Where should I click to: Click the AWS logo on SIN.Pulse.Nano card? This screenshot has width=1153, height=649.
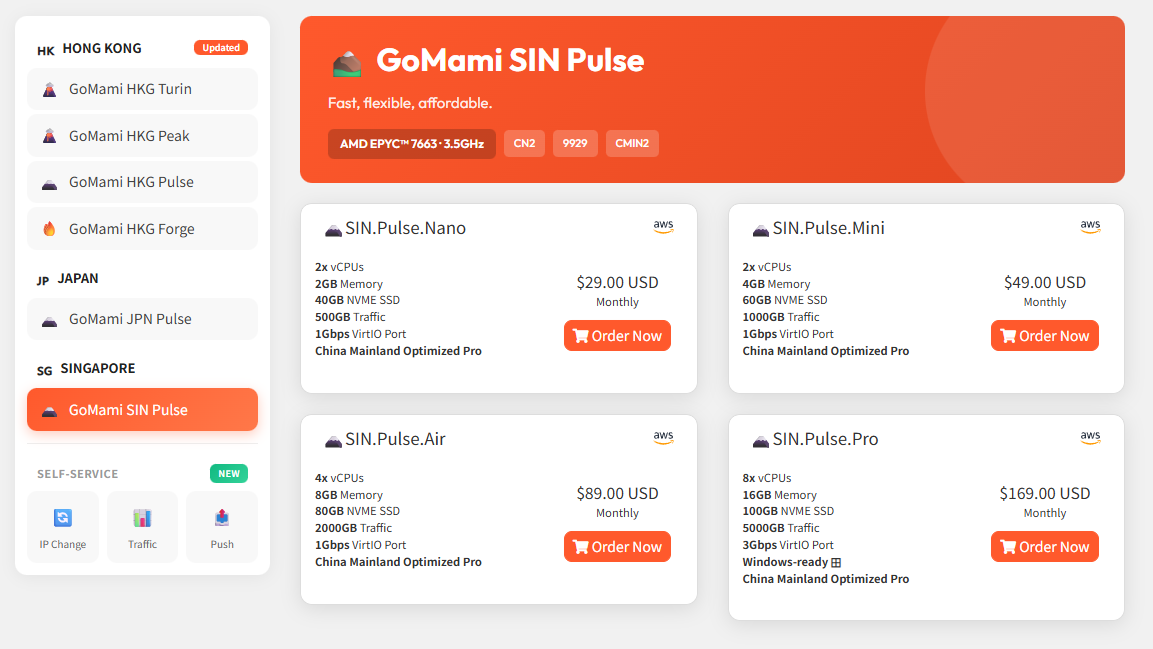click(x=663, y=227)
